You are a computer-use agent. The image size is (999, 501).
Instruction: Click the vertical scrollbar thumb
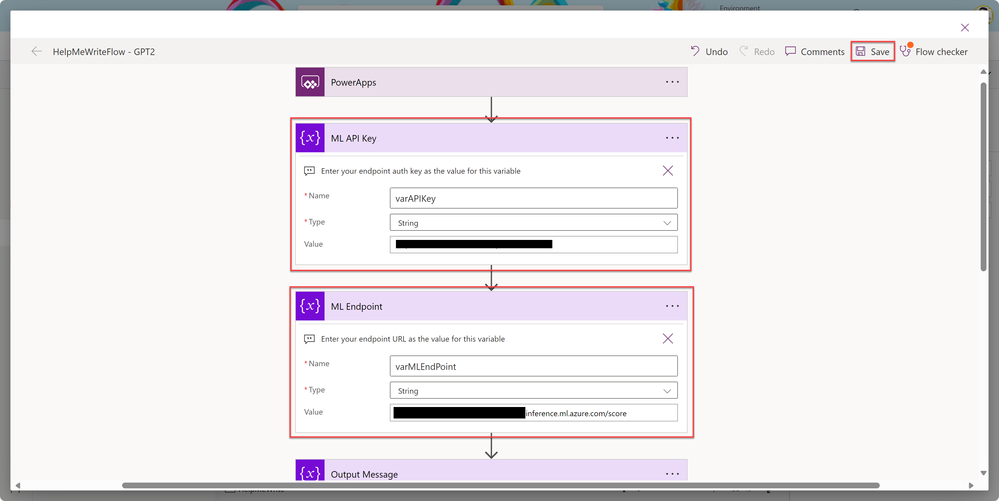pos(984,176)
